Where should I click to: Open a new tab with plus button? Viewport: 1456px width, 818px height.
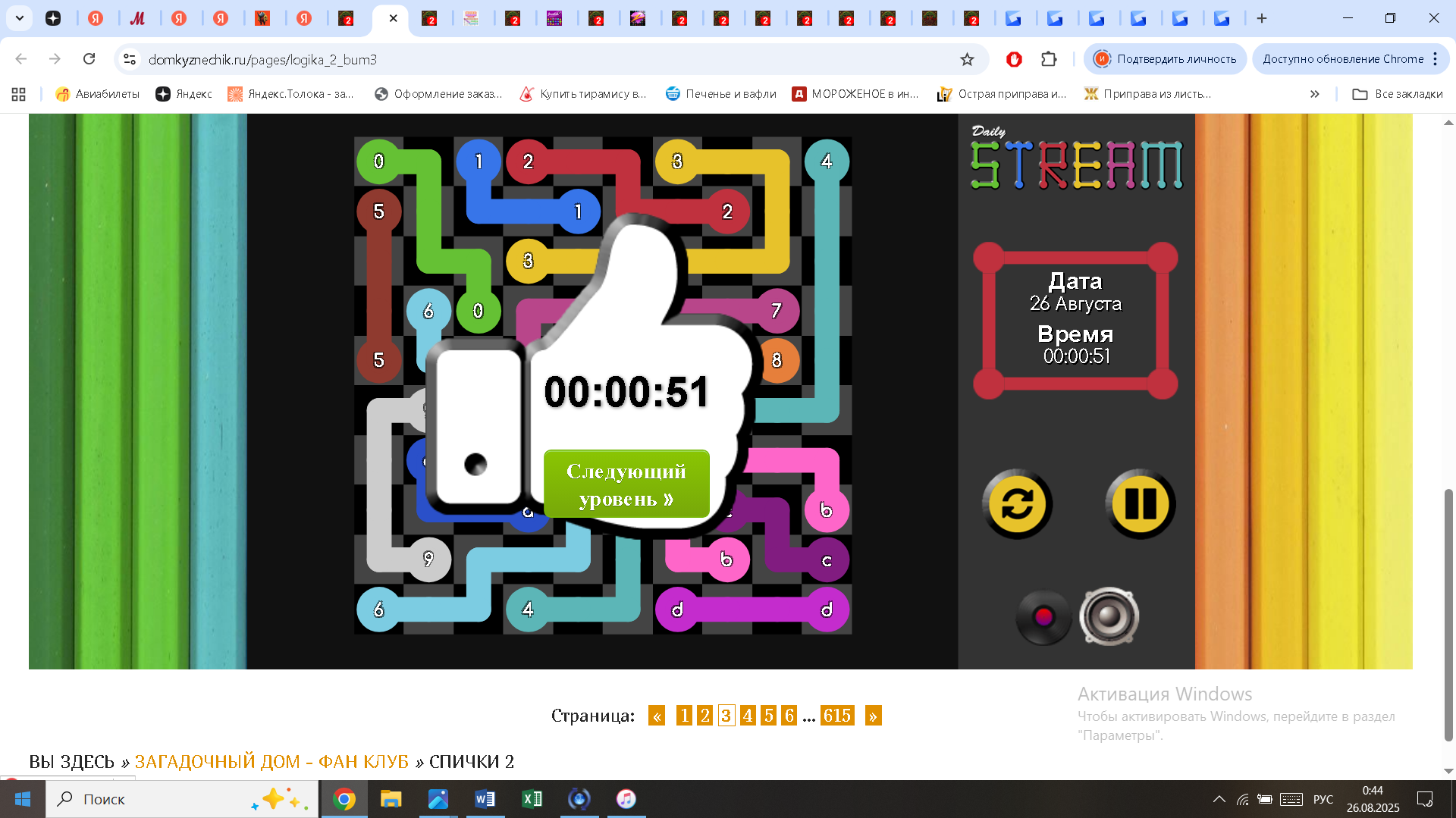point(1262,18)
